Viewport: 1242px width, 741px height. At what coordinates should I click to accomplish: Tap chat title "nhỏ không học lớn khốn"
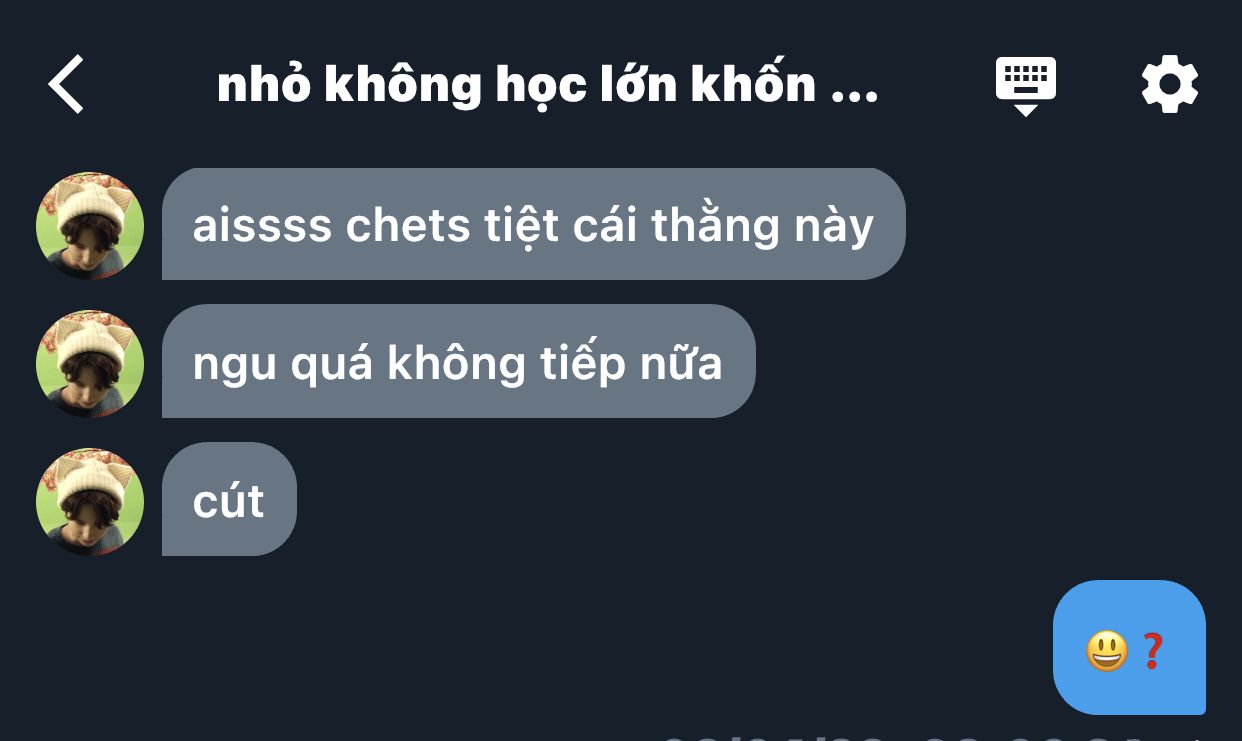(x=517, y=86)
